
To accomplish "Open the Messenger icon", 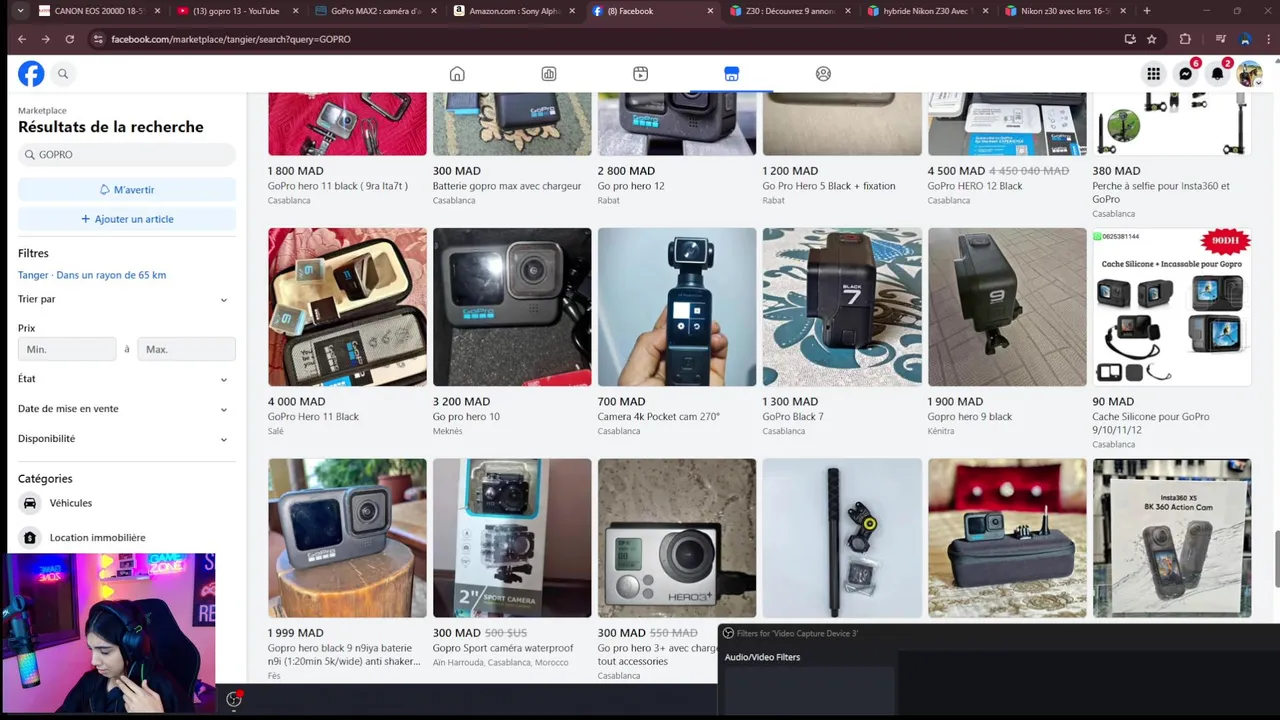I will (x=1185, y=74).
